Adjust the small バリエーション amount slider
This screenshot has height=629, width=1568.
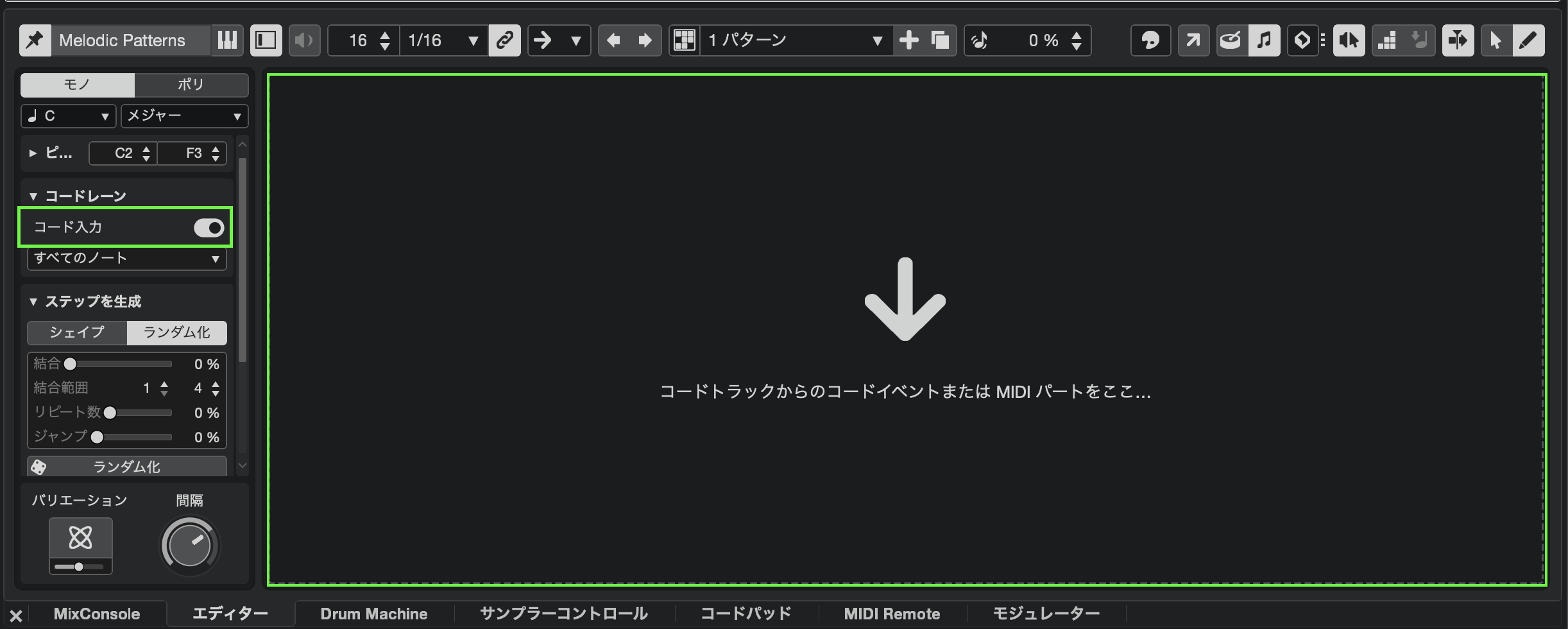click(79, 567)
